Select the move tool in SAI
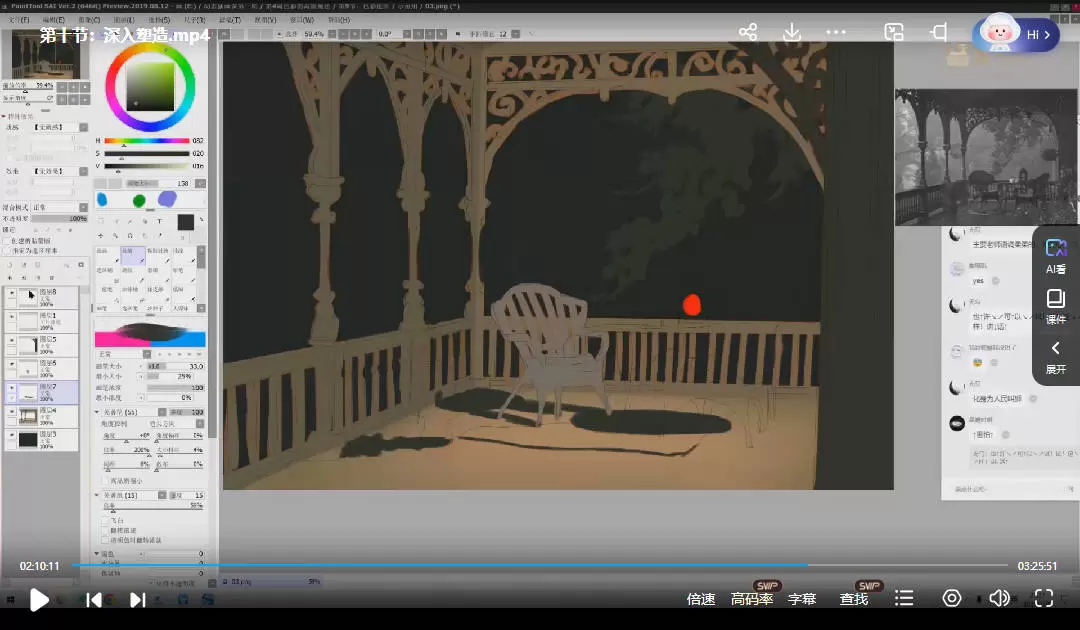The image size is (1080, 630). point(101,235)
